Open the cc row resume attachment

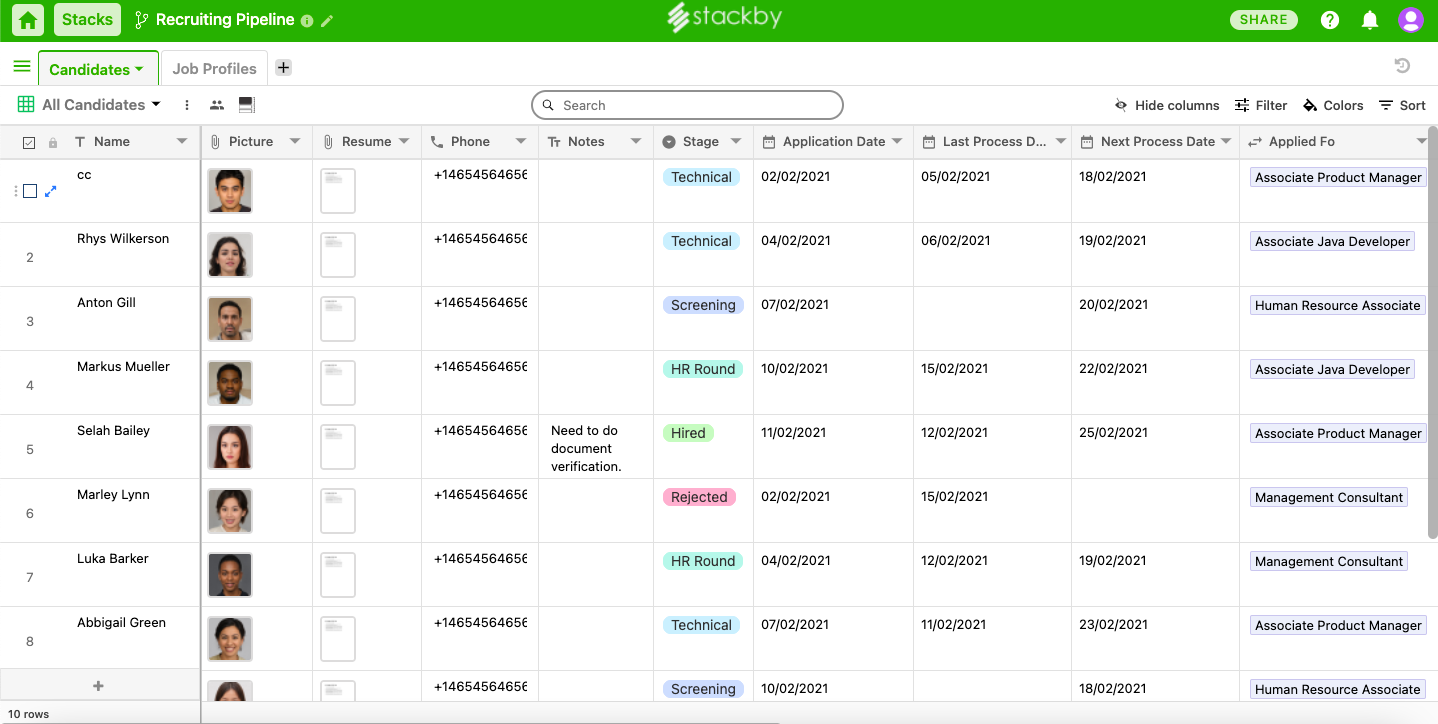coord(338,191)
